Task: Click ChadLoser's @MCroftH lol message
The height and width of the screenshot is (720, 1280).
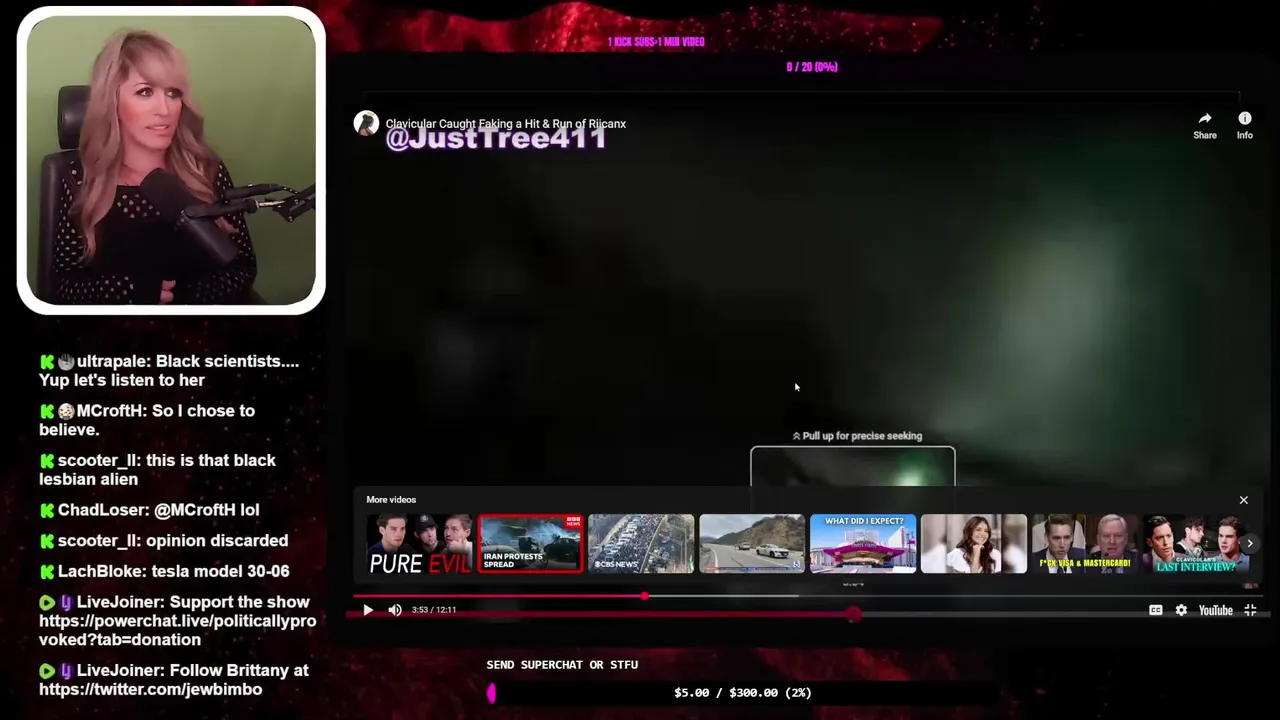Action: click(x=149, y=510)
